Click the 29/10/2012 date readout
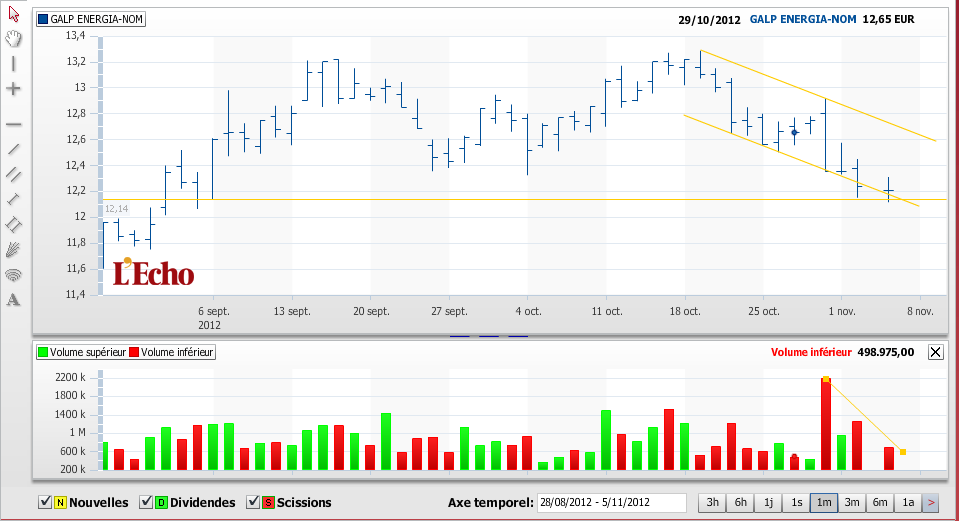 coord(709,20)
